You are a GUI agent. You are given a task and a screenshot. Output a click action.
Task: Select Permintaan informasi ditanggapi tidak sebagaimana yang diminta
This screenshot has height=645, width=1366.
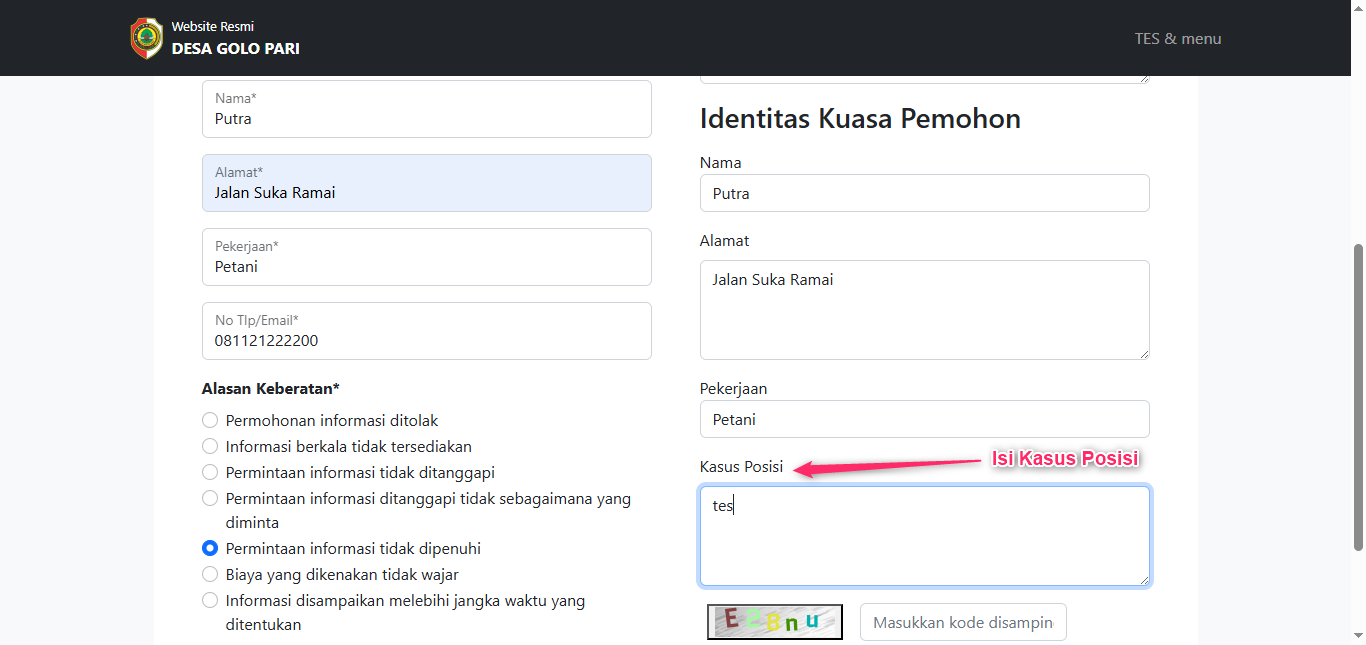click(x=210, y=498)
